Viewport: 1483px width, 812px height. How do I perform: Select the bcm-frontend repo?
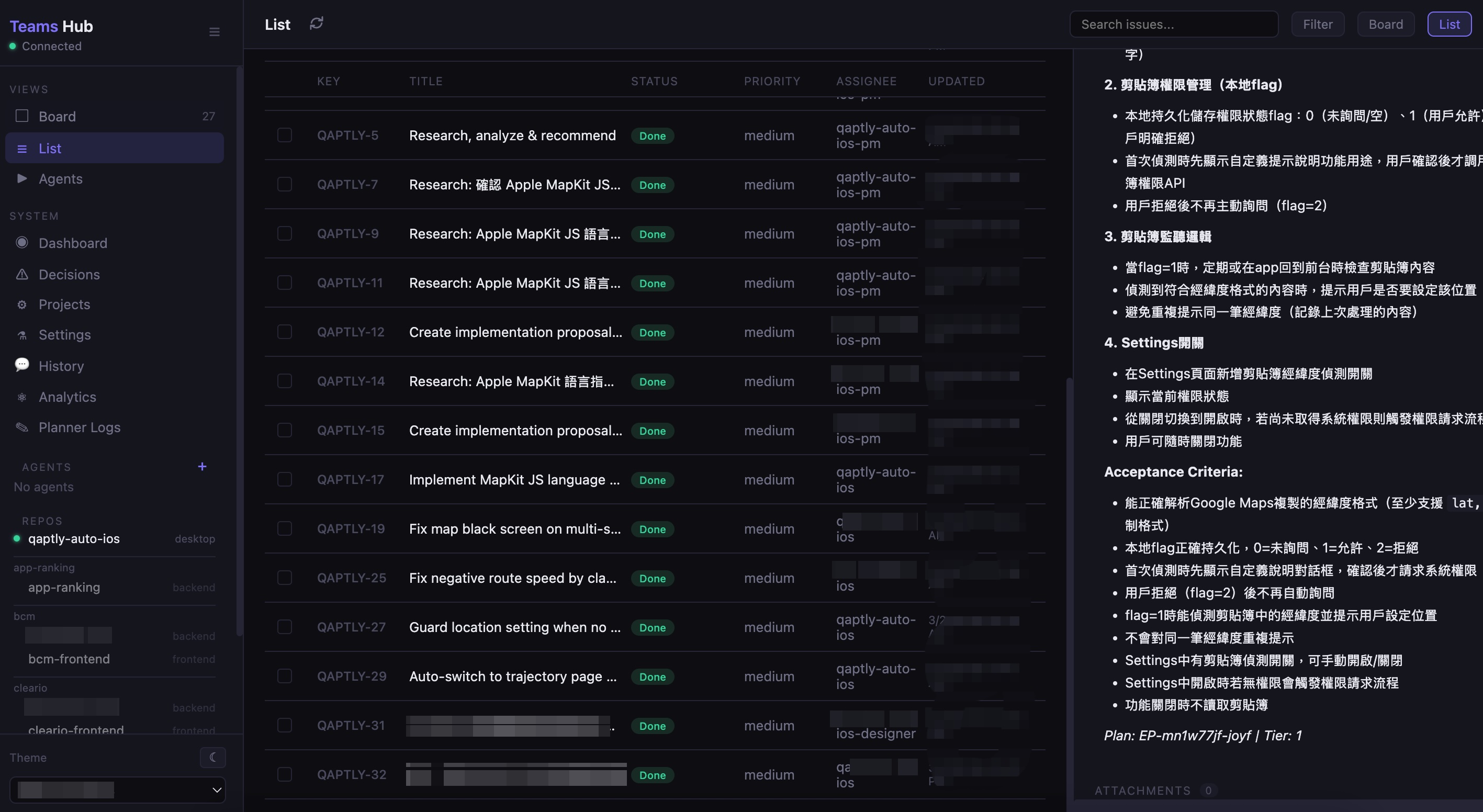point(115,659)
